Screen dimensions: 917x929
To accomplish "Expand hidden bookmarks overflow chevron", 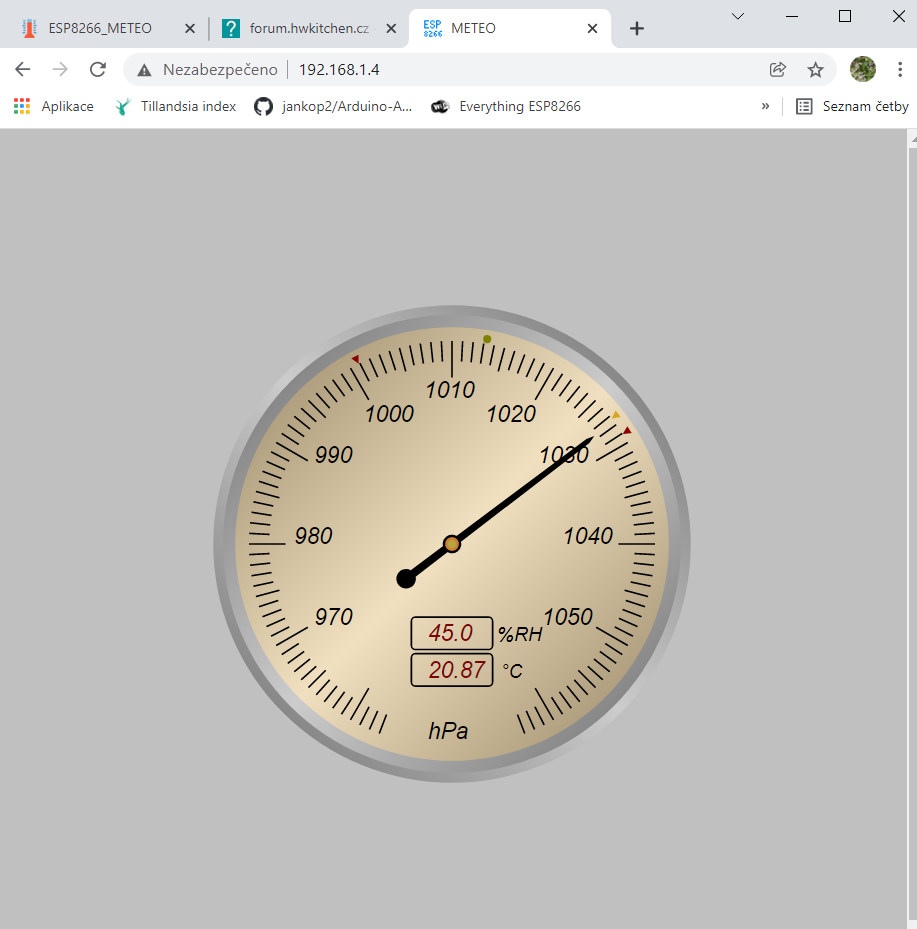I will (x=765, y=106).
